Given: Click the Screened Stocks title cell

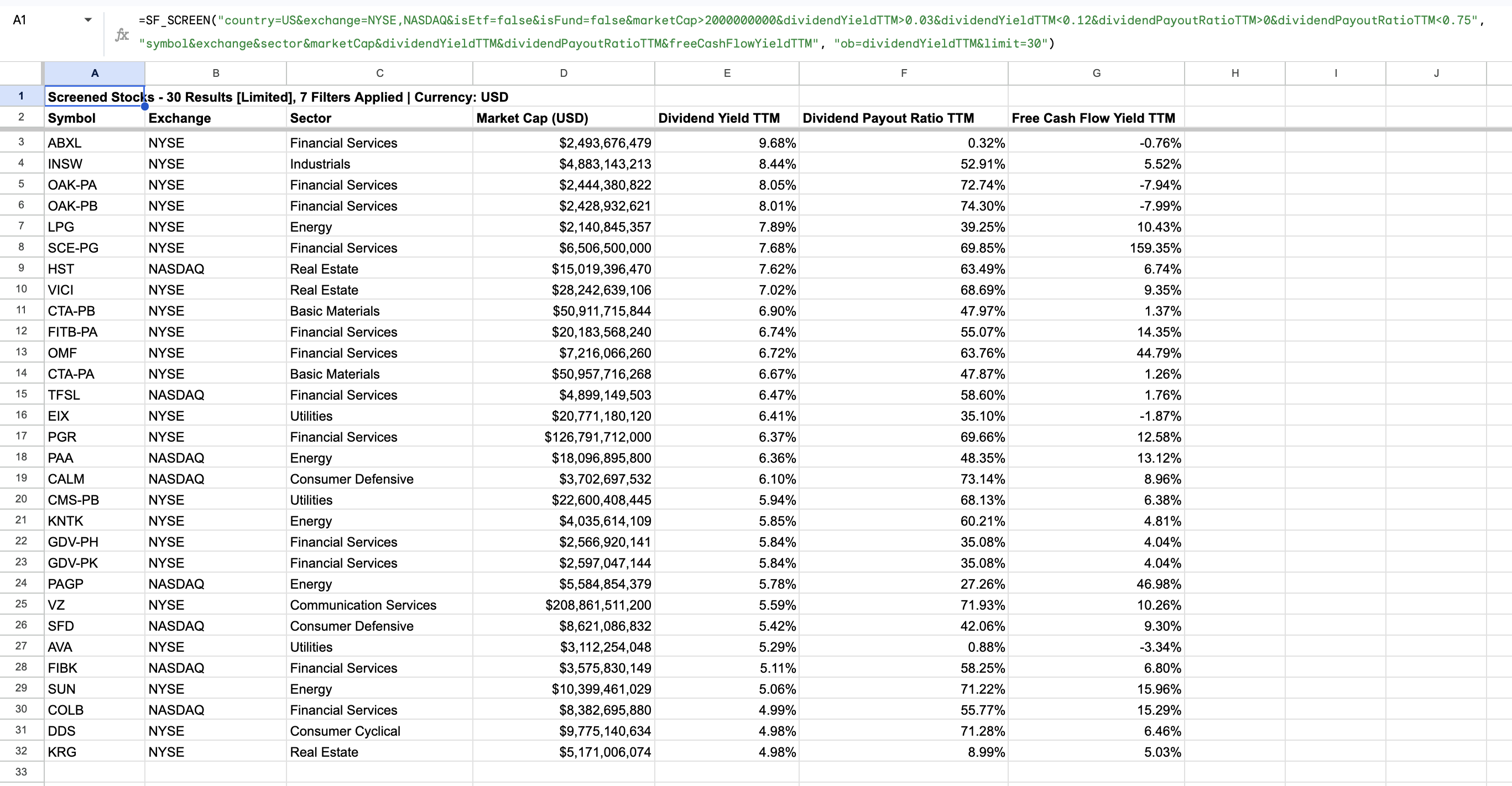Looking at the screenshot, I should 95,97.
